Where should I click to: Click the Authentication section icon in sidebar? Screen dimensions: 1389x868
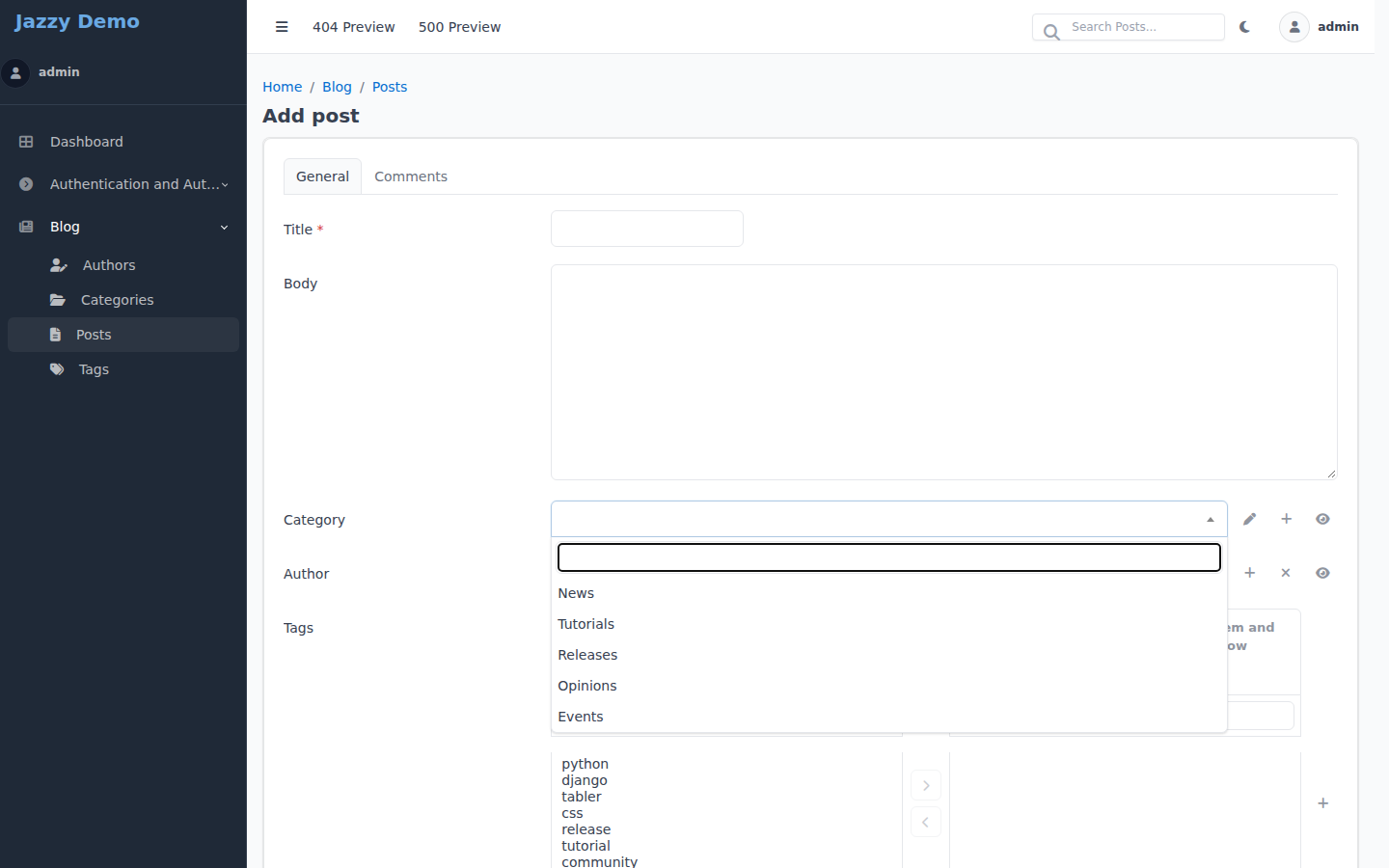click(x=26, y=184)
